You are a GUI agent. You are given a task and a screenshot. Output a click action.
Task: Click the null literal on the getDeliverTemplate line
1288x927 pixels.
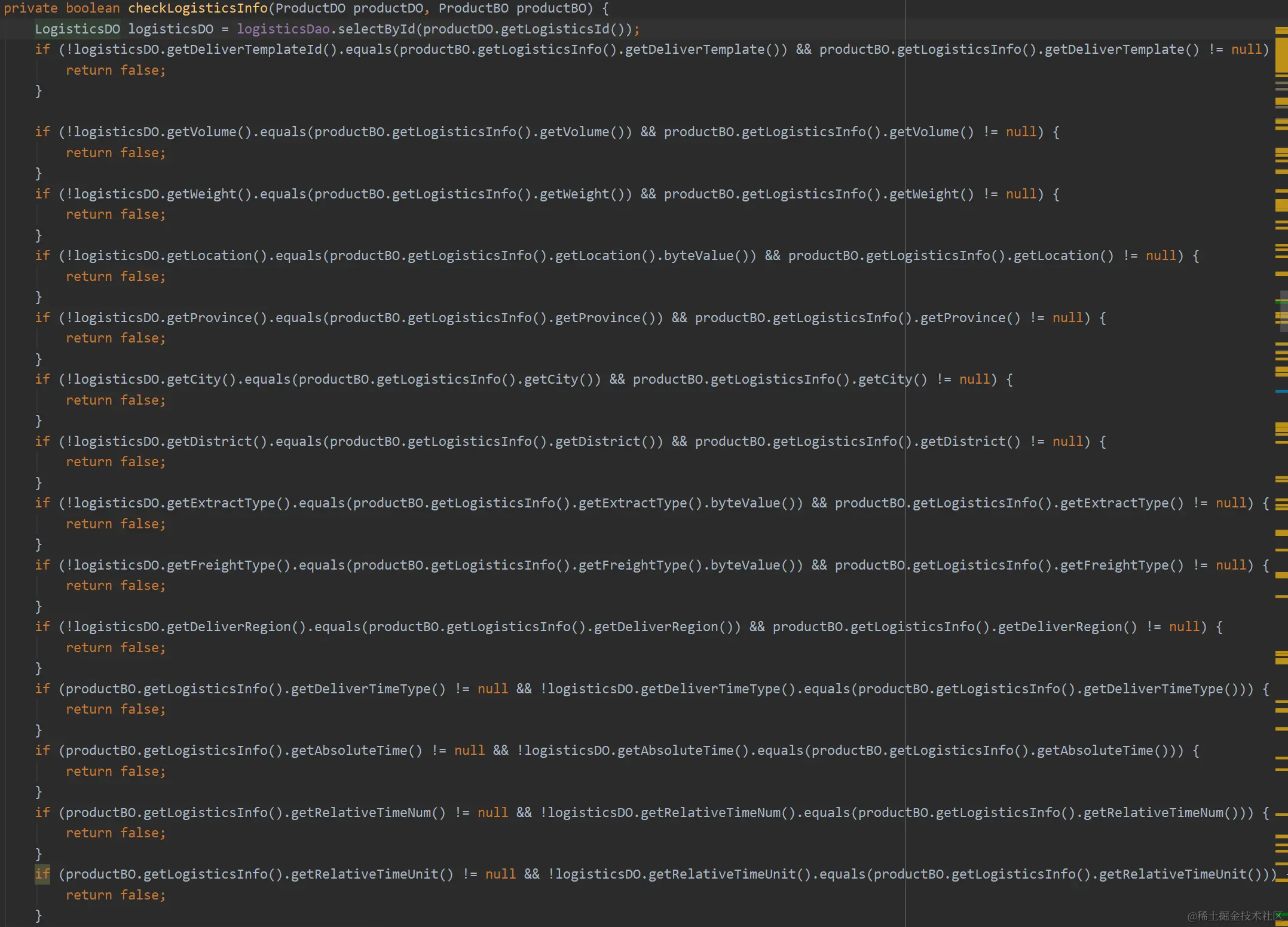1247,49
